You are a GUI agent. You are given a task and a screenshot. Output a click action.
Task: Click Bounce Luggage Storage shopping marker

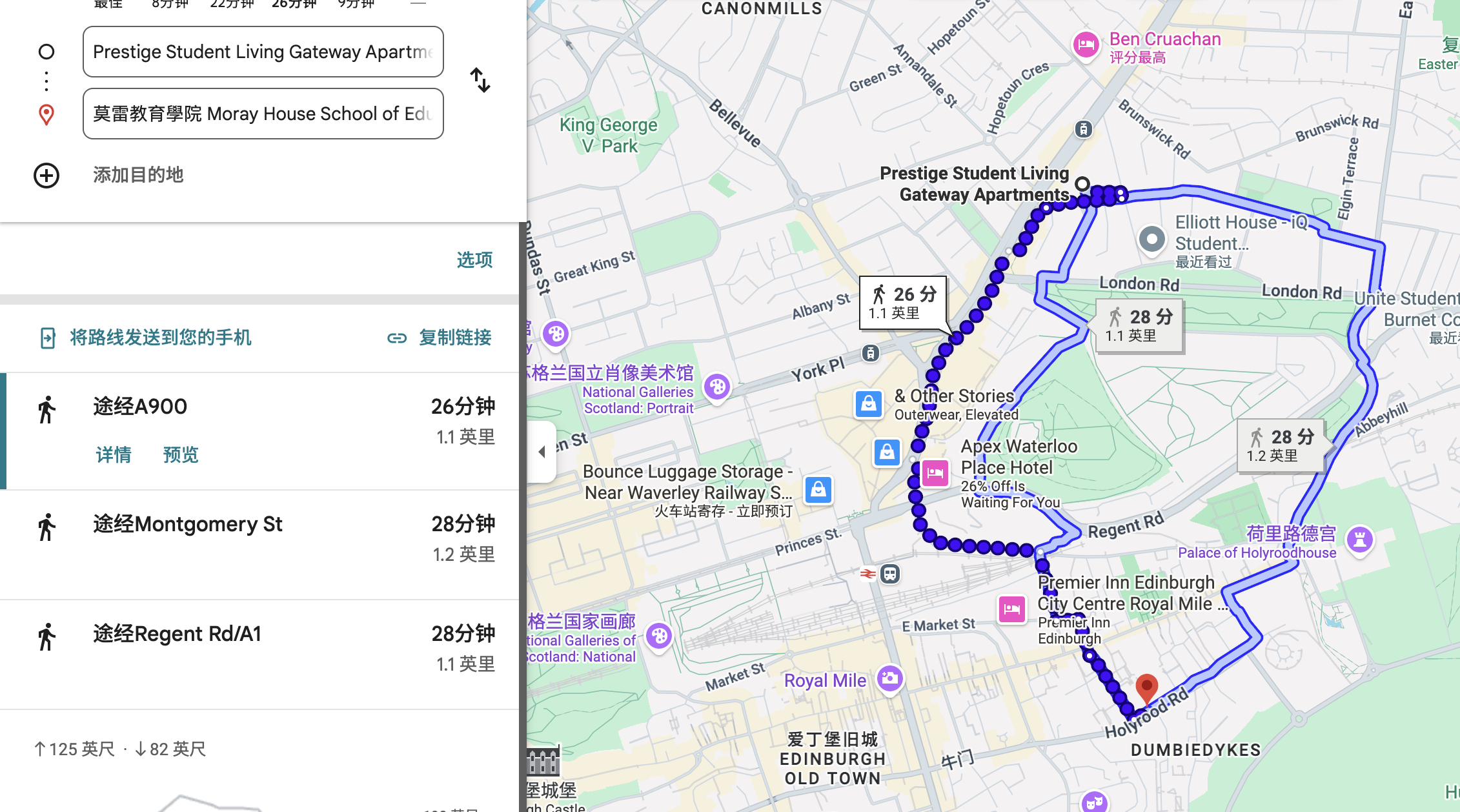point(818,489)
